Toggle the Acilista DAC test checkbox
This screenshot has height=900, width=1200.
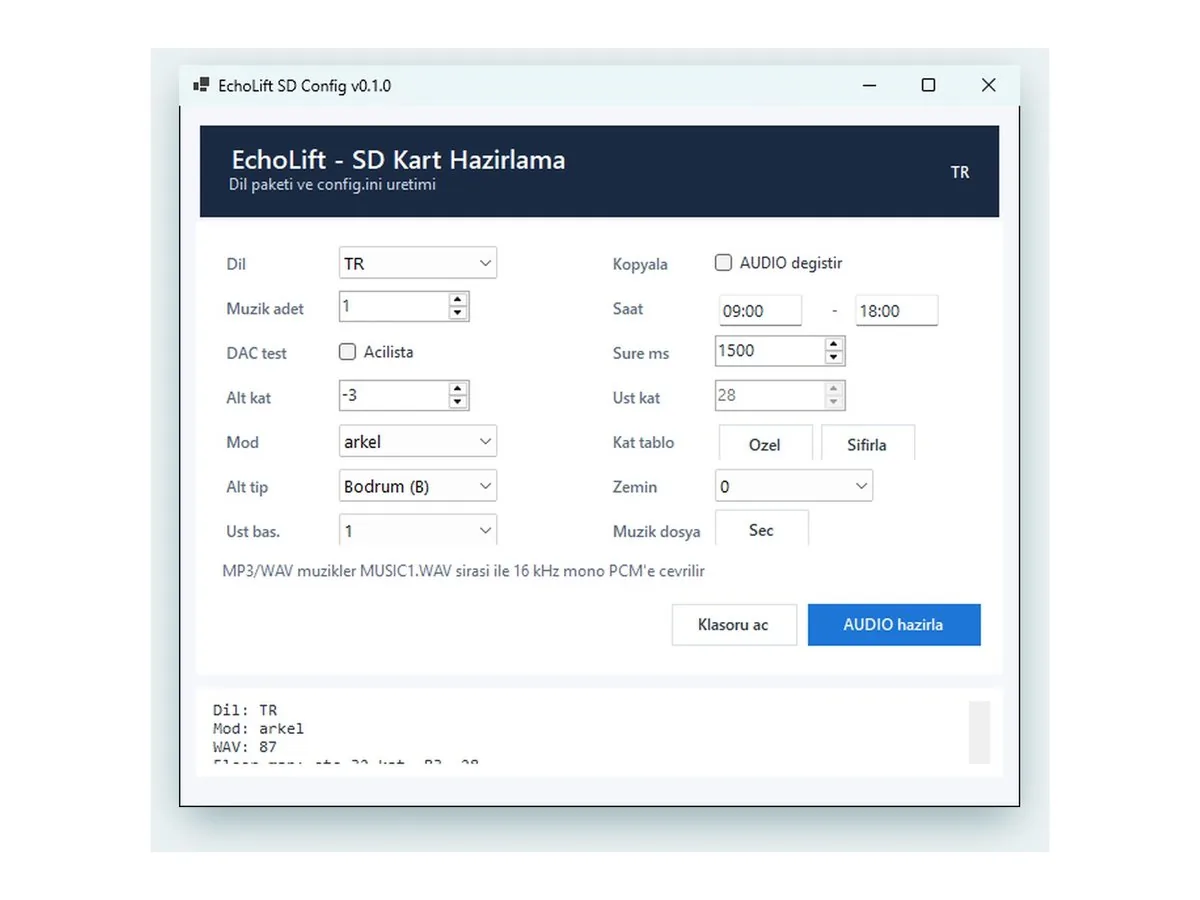point(348,352)
